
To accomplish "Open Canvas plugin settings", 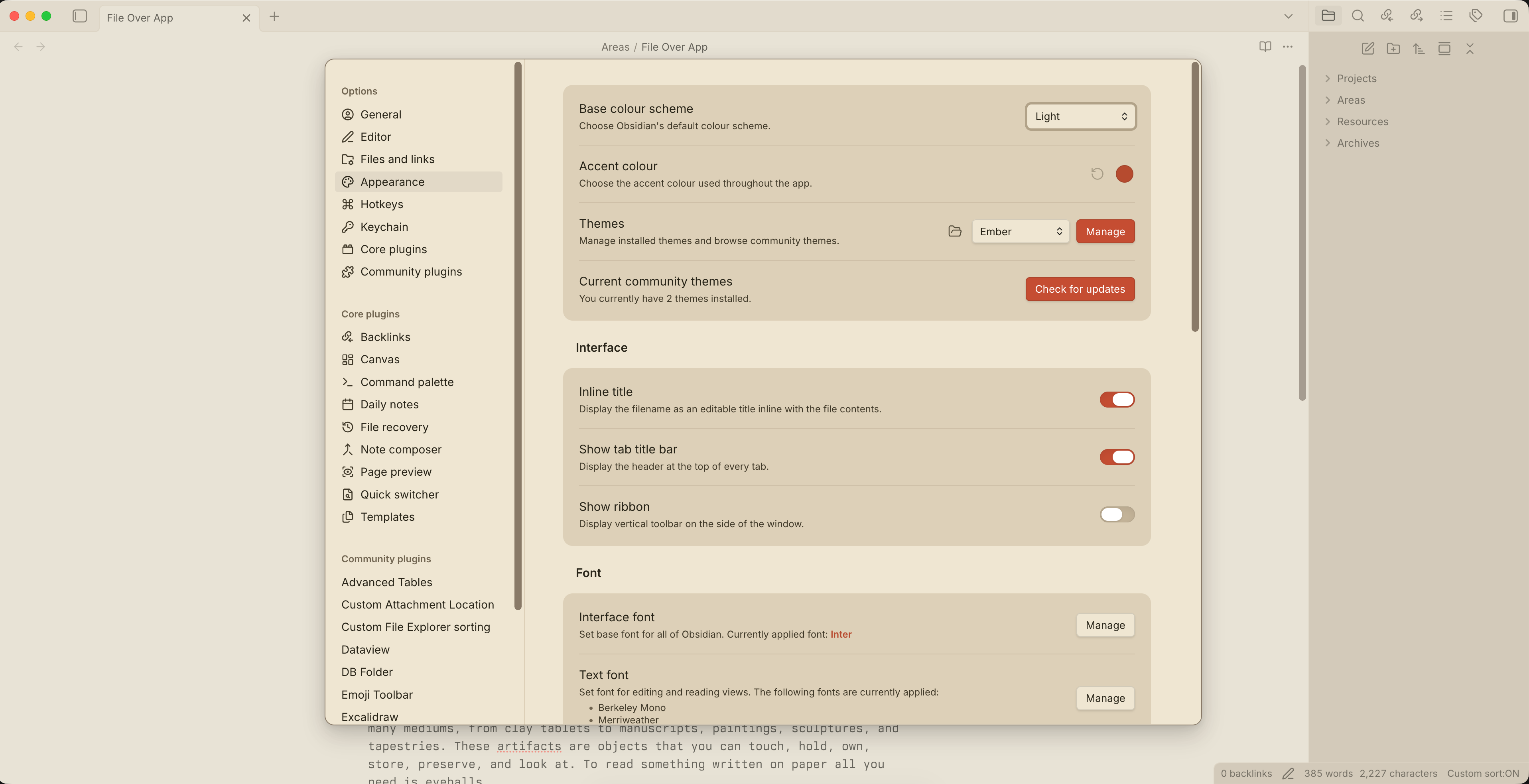I will (418, 360).
